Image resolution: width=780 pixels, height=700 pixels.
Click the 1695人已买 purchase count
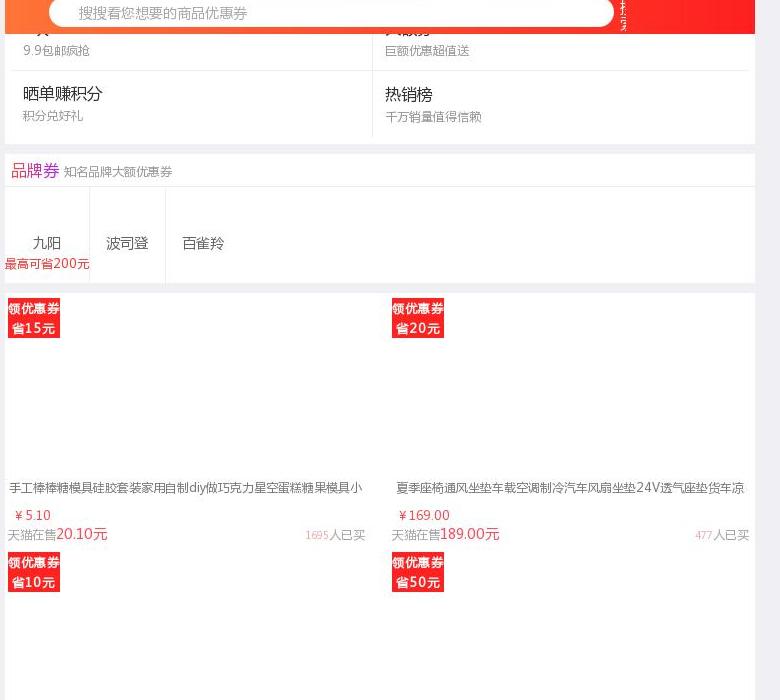click(x=335, y=535)
